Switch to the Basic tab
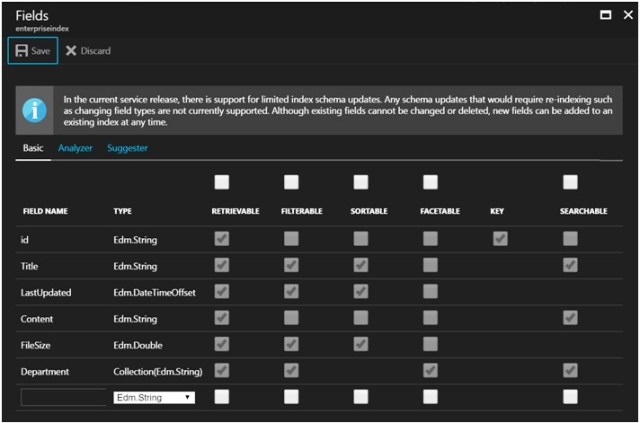Screen dimensions: 640x423 point(33,148)
